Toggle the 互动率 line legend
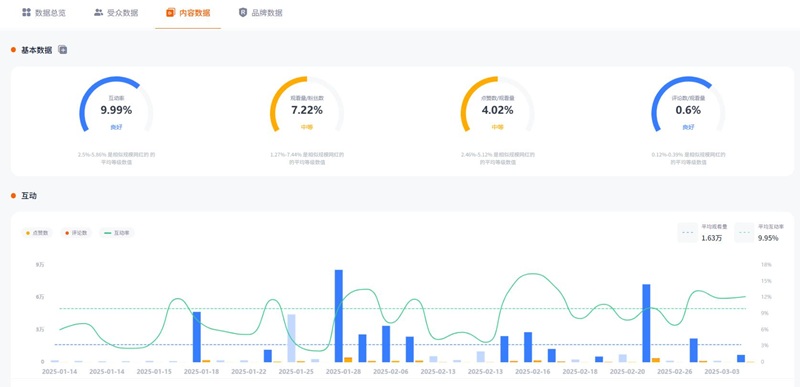The image size is (800, 387). coord(116,233)
